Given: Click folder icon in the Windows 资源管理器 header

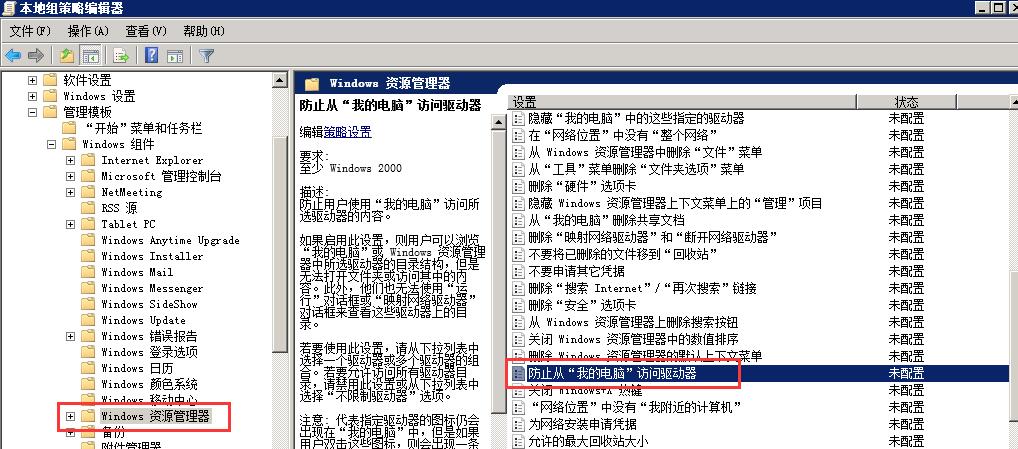Looking at the screenshot, I should click(312, 84).
